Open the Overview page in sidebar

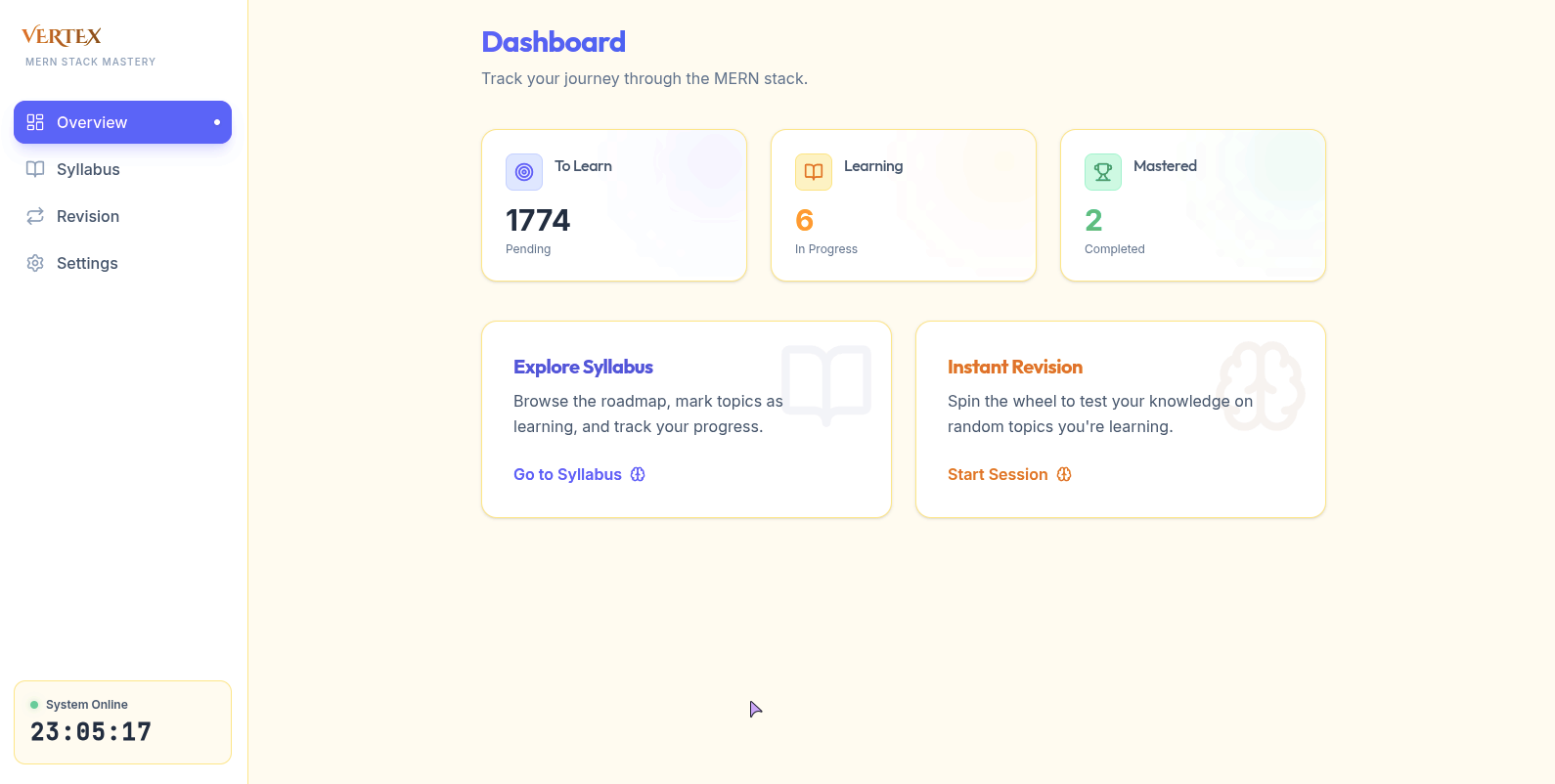point(122,122)
